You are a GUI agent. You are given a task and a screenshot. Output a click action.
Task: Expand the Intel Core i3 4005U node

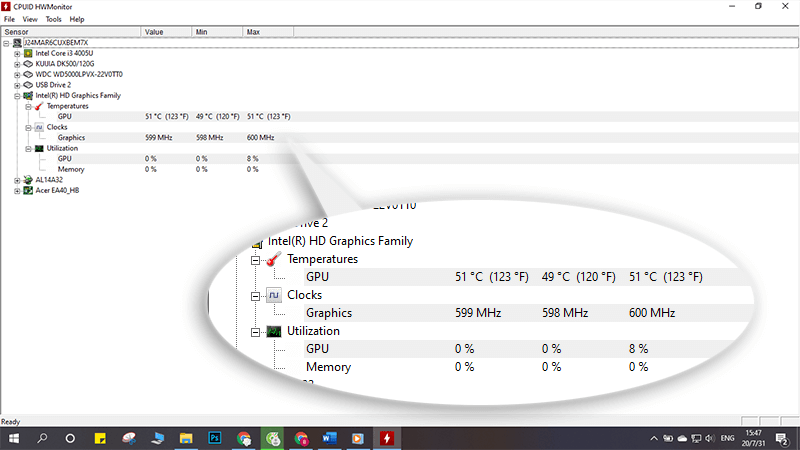pos(17,54)
